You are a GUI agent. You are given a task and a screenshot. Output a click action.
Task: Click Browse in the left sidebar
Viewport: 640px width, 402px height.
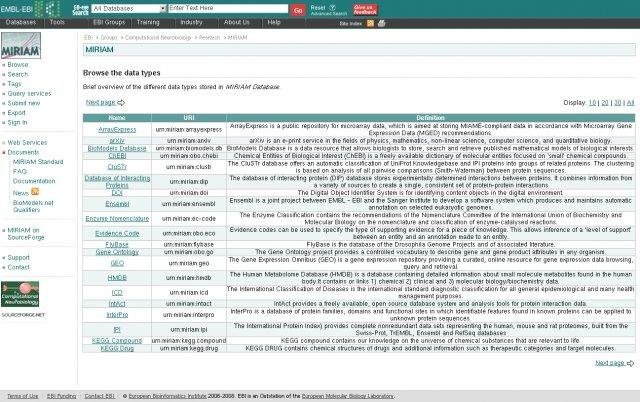click(18, 64)
